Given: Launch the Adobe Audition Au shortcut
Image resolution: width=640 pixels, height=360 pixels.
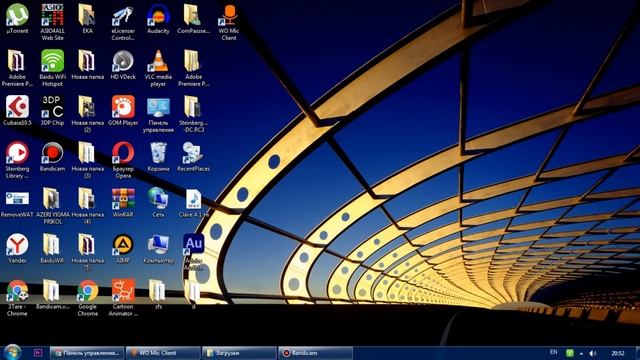Looking at the screenshot, I should (193, 251).
